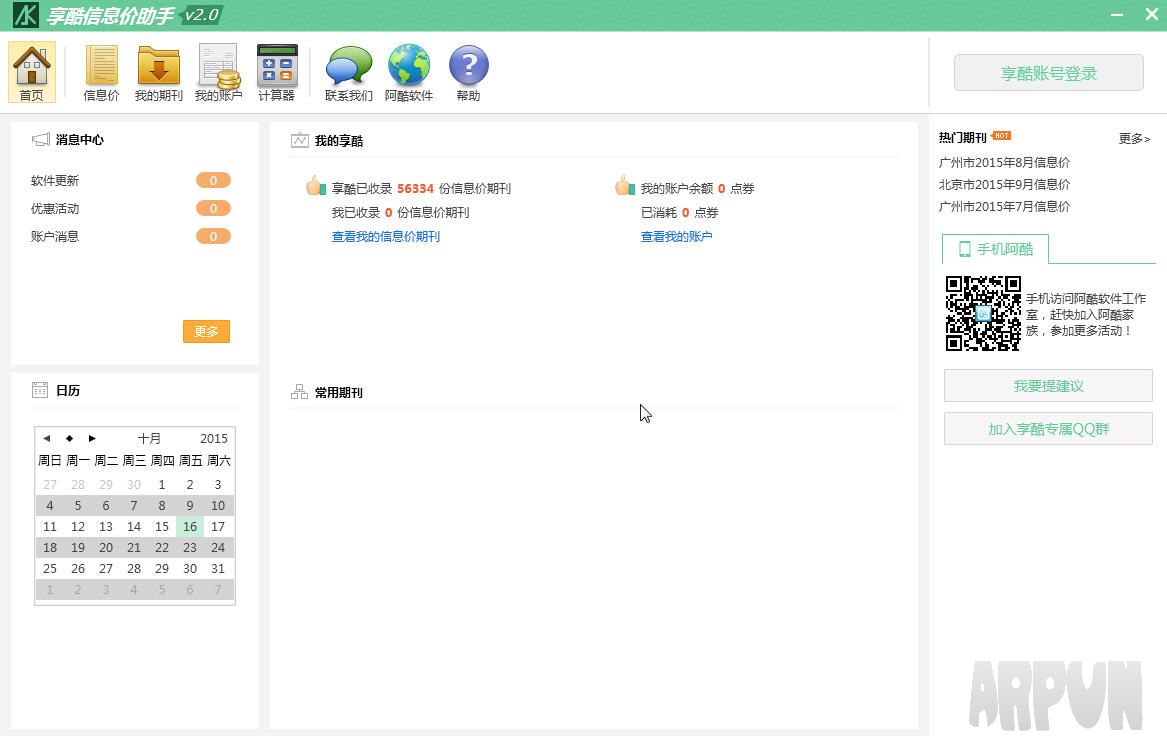Open 加入享酷专属QQ群
Screen dimensions: 1167x736
[1048, 428]
